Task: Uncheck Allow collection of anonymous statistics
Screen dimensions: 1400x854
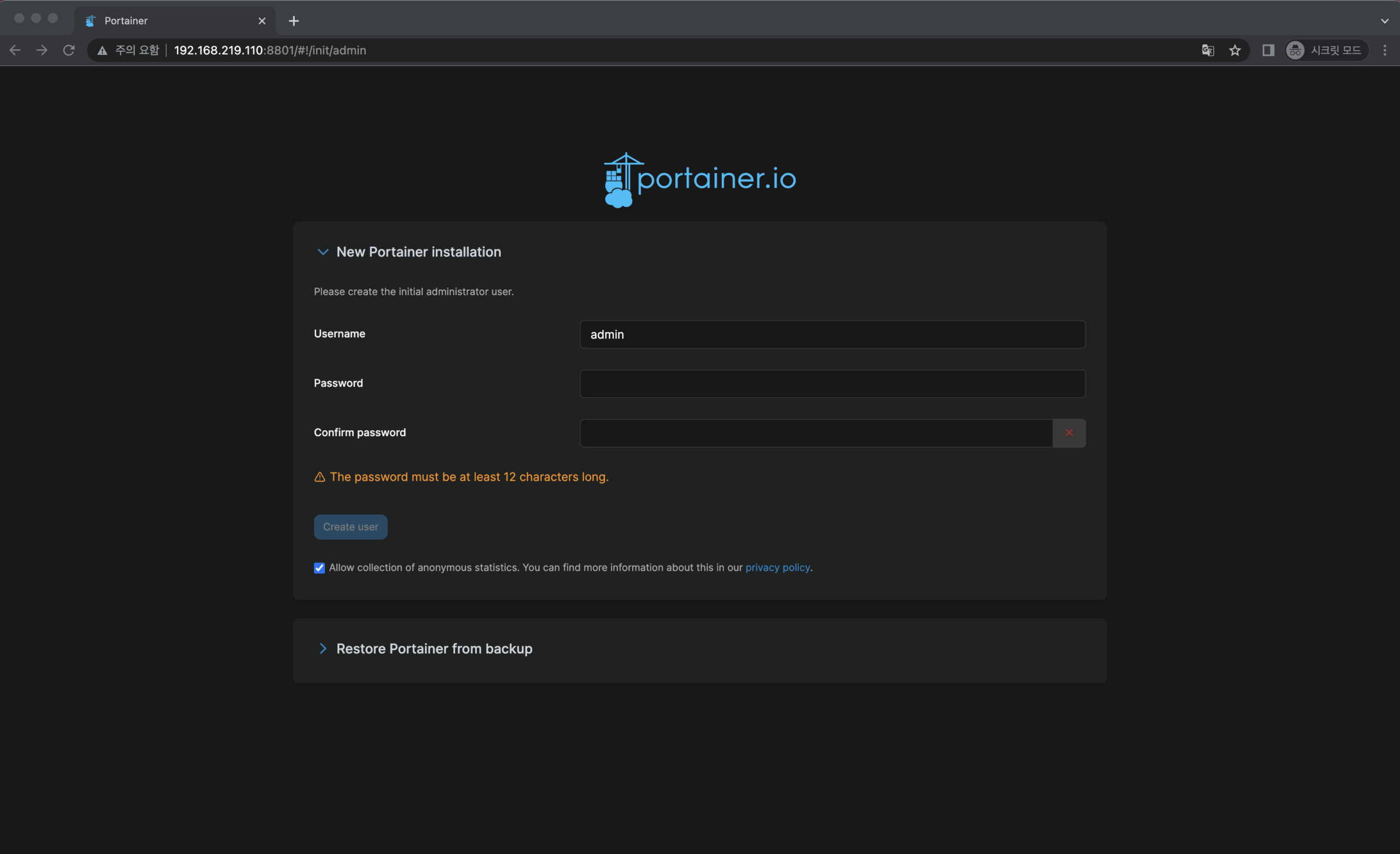Action: pos(319,568)
